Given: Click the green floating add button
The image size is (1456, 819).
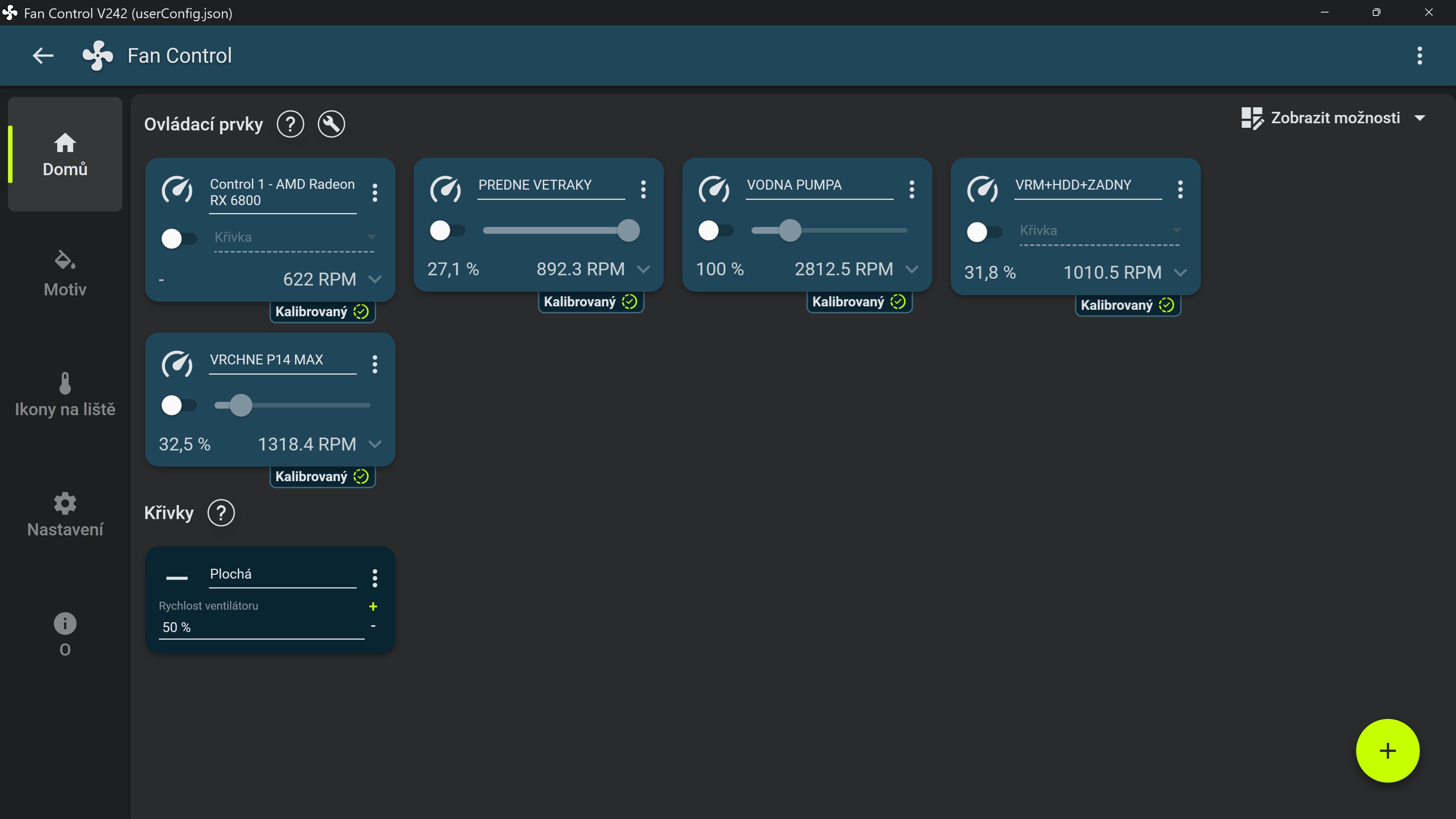Looking at the screenshot, I should (1387, 751).
